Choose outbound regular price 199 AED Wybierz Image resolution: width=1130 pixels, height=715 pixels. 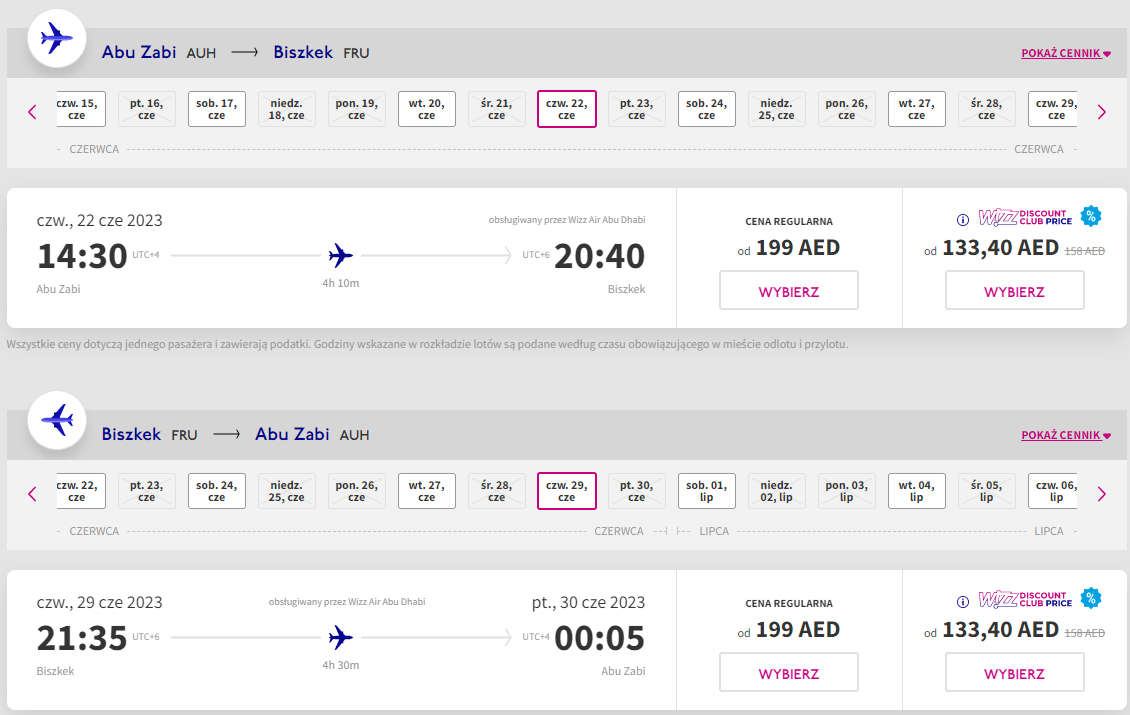788,290
